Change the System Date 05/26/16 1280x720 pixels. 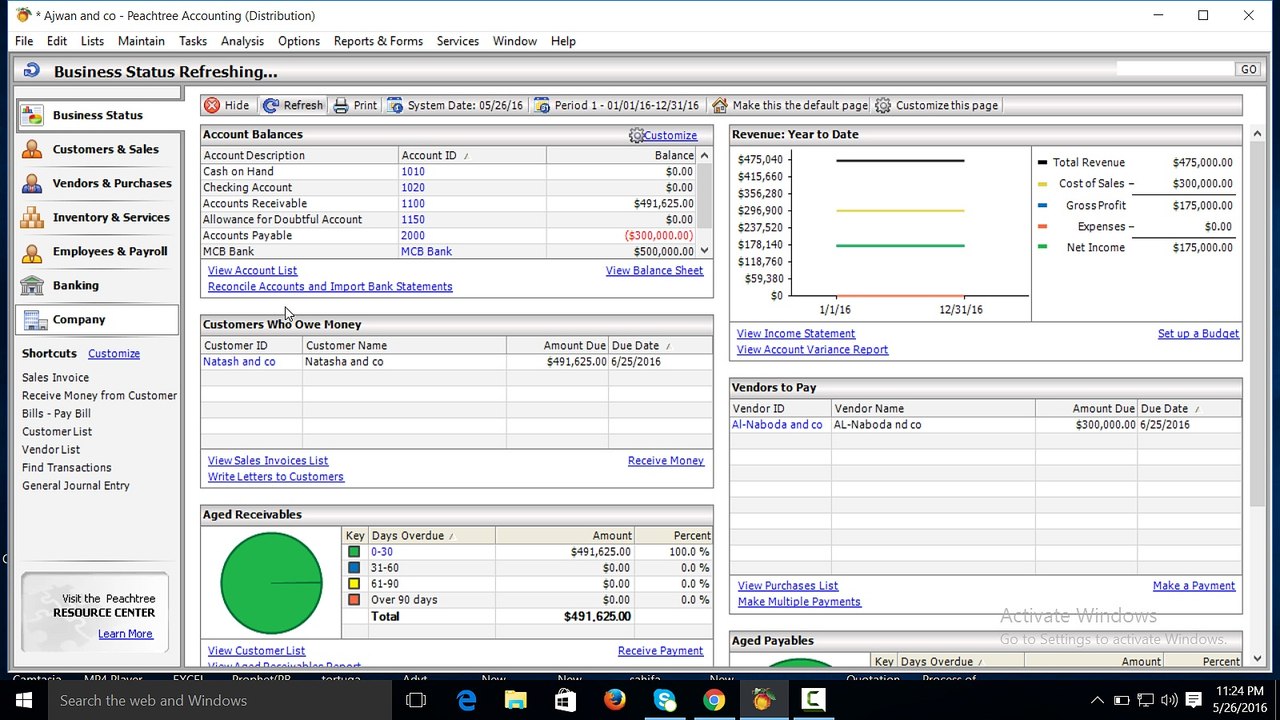(x=455, y=105)
